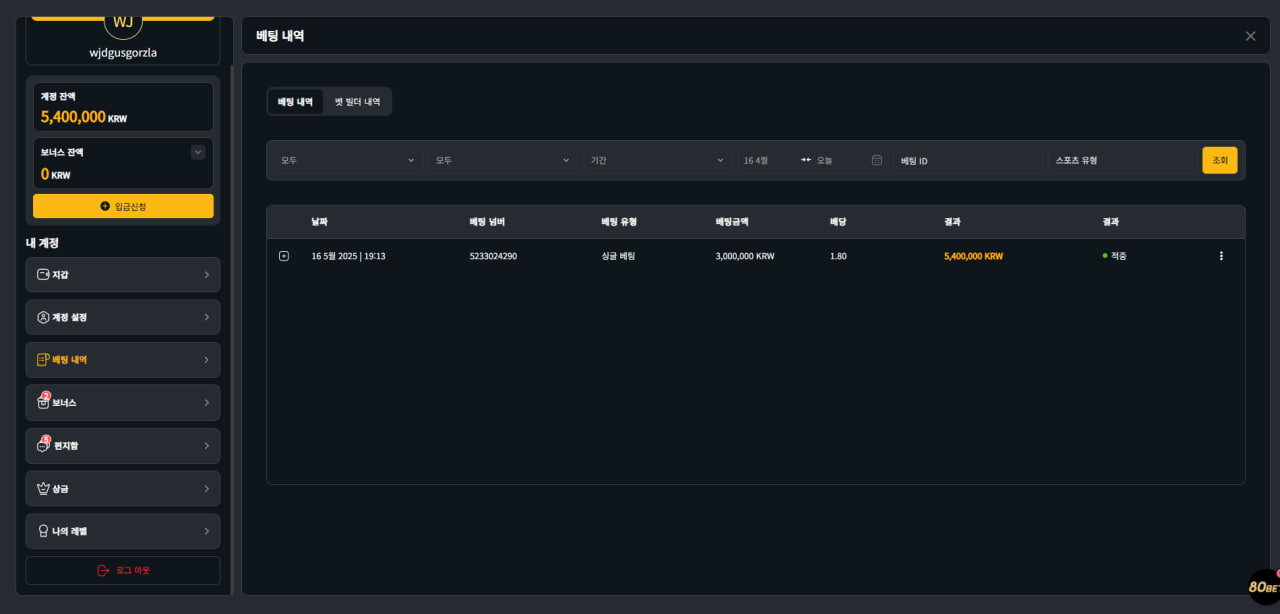Open the first 모두 filter dropdown

(x=347, y=160)
